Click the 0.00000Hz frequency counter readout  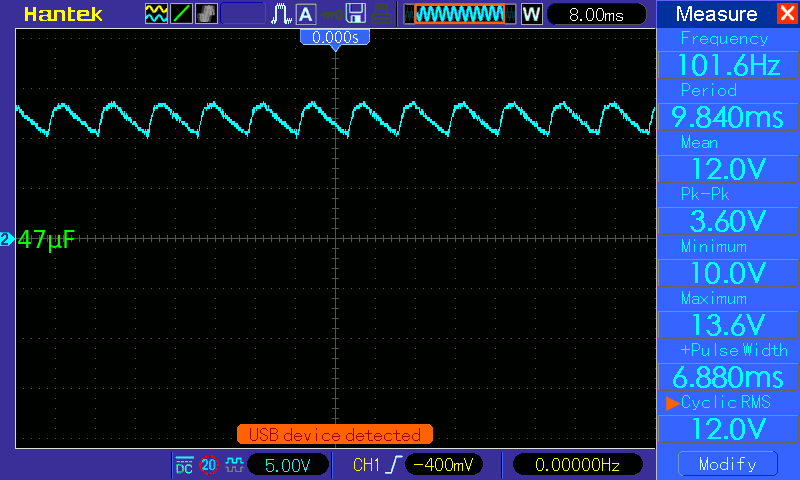(x=577, y=465)
